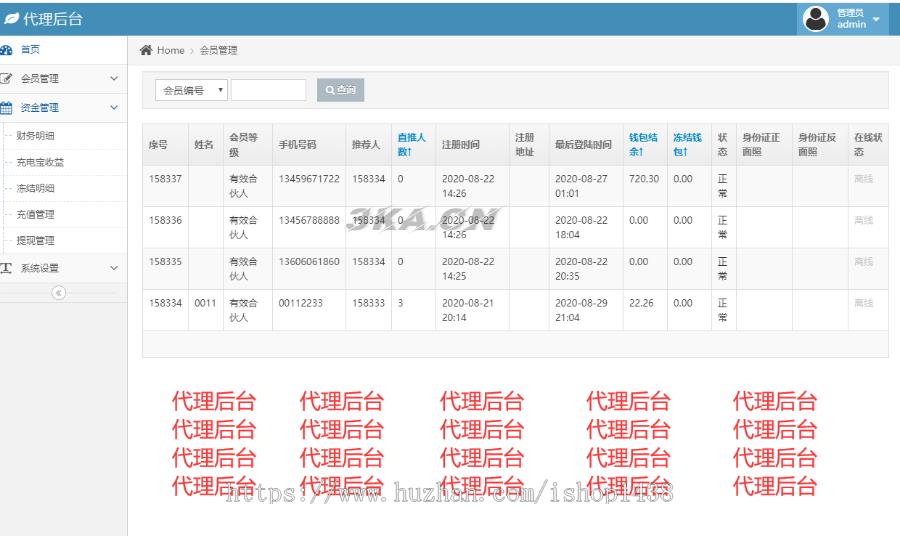
Task: Open the 财务明细 submenu item
Action: point(36,136)
